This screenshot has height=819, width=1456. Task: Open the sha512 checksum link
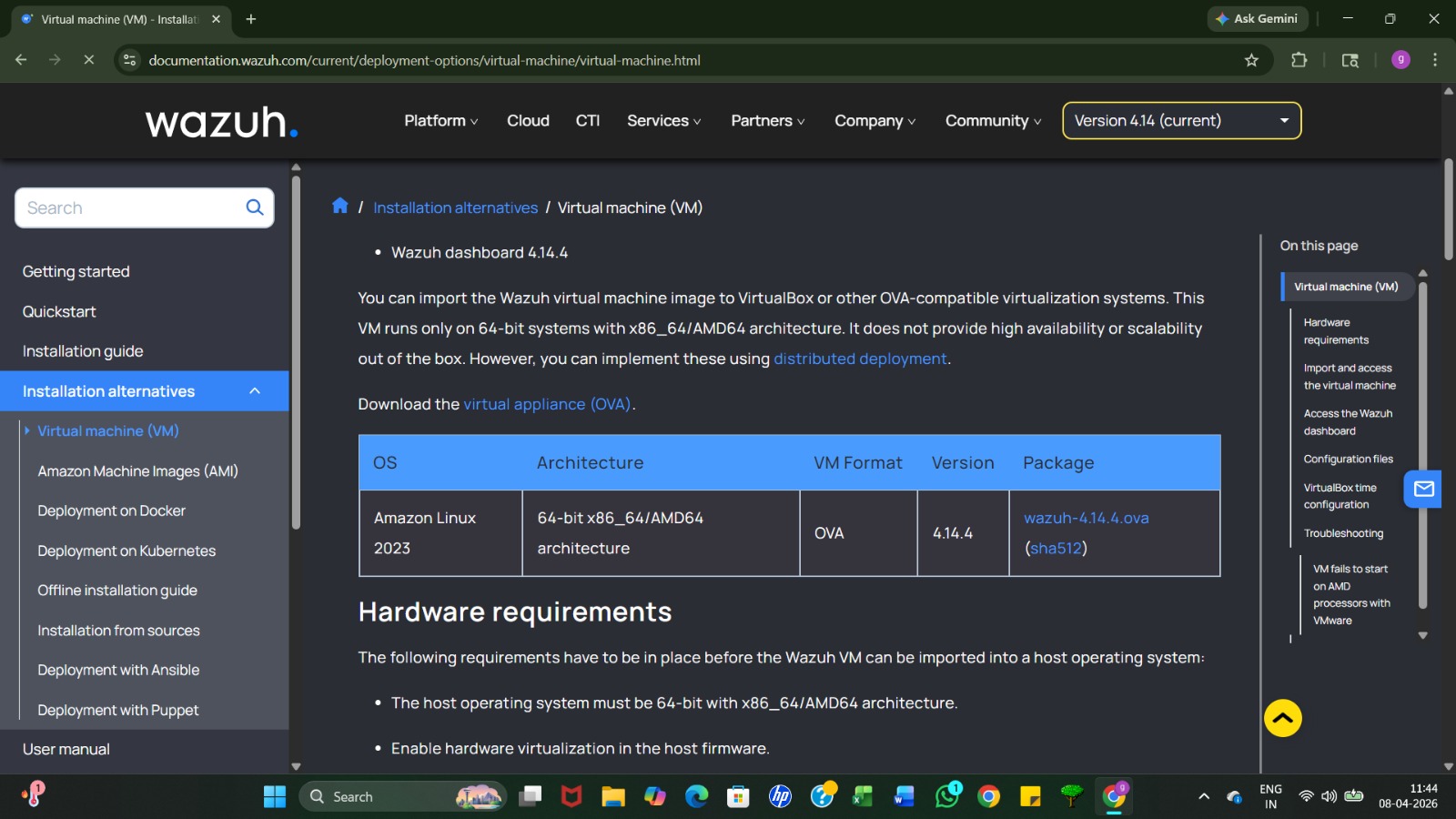(x=1056, y=548)
